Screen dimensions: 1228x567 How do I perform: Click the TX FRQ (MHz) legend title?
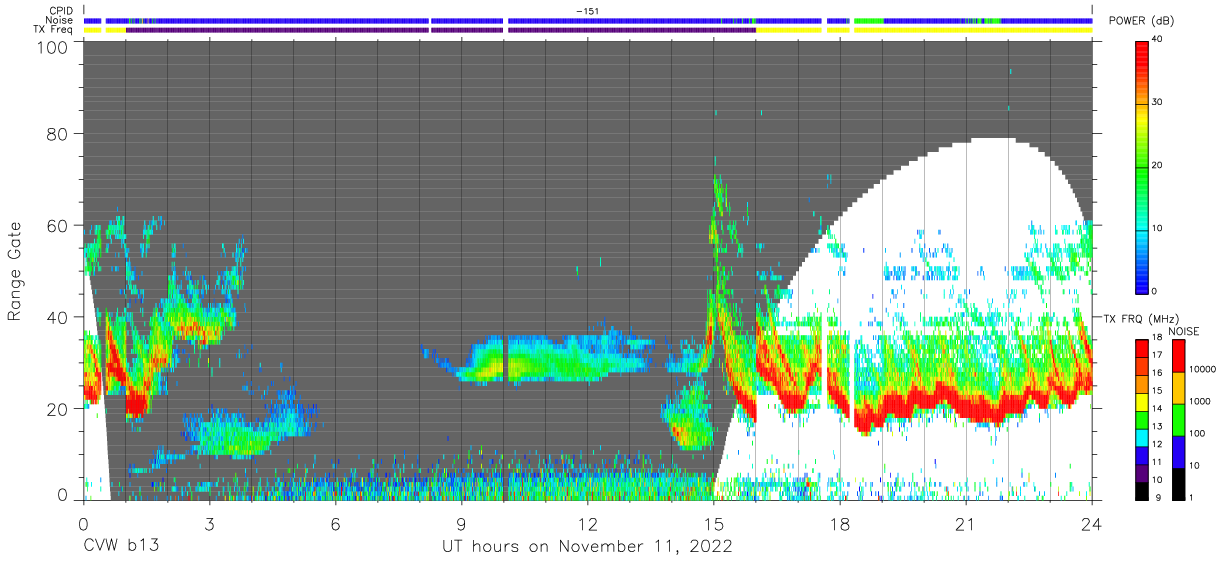[1144, 318]
